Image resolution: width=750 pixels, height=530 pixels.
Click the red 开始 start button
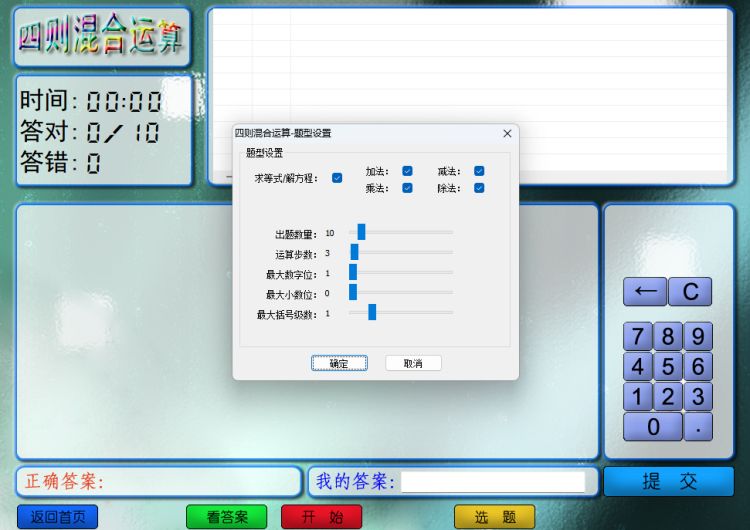pos(321,517)
